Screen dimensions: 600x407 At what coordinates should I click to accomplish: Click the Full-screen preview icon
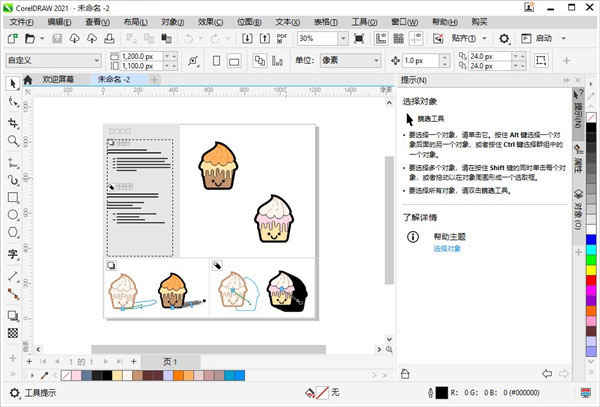coord(359,38)
